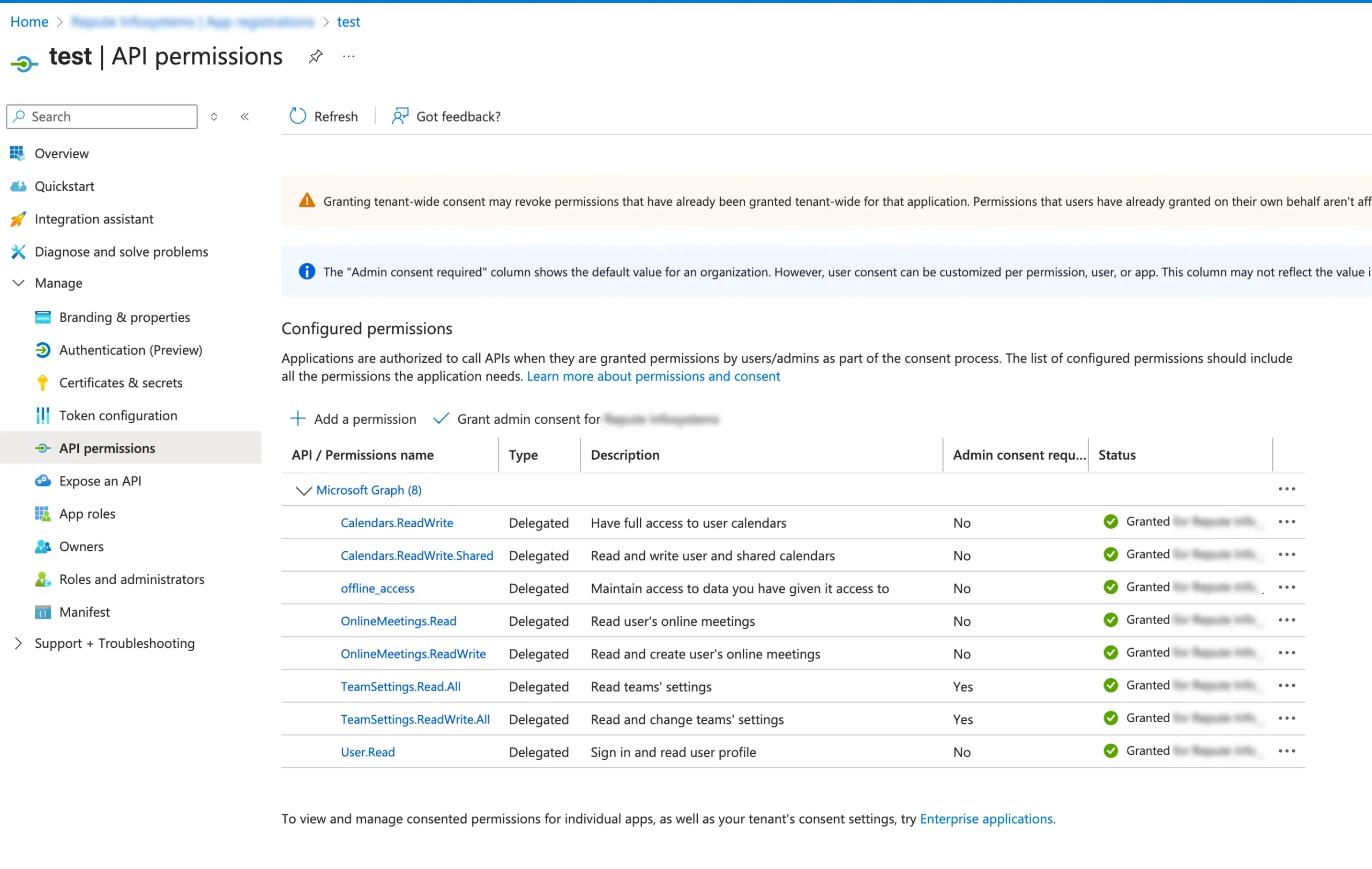Click the Certificates & secrets key icon
Viewport: 1372px width, 869px height.
tap(43, 383)
